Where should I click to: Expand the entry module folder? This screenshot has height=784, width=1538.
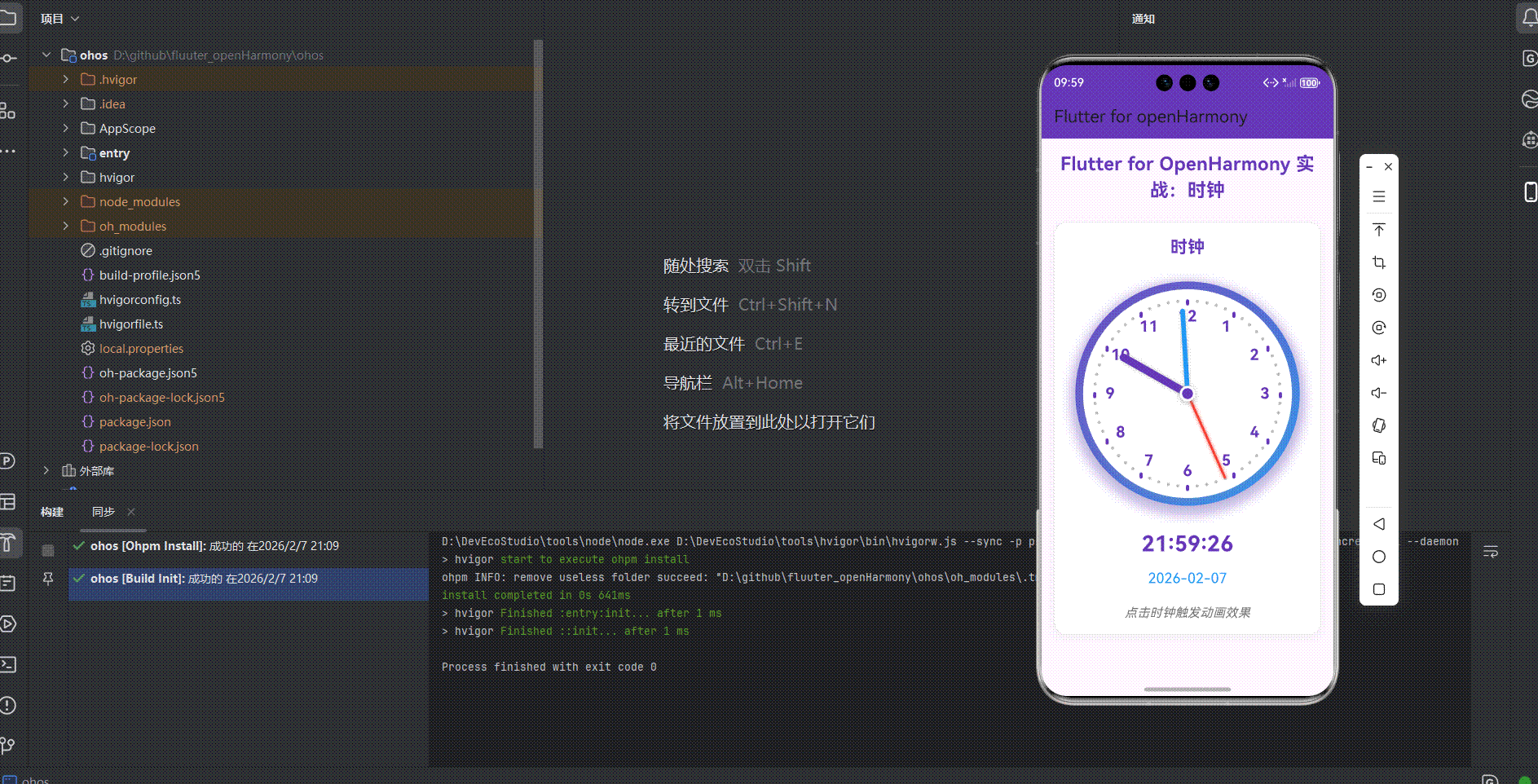coord(66,152)
